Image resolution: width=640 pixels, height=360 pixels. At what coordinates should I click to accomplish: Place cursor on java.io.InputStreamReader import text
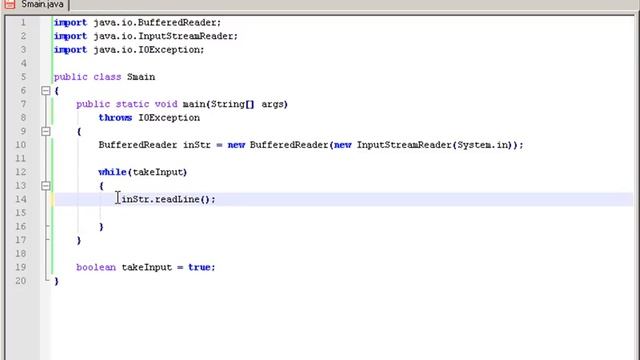[165, 36]
